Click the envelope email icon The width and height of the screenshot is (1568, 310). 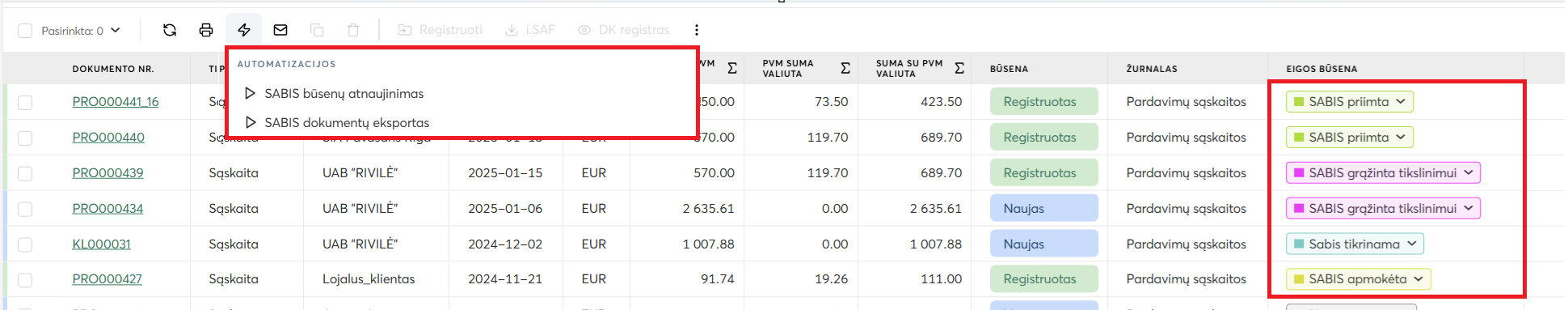pos(280,30)
